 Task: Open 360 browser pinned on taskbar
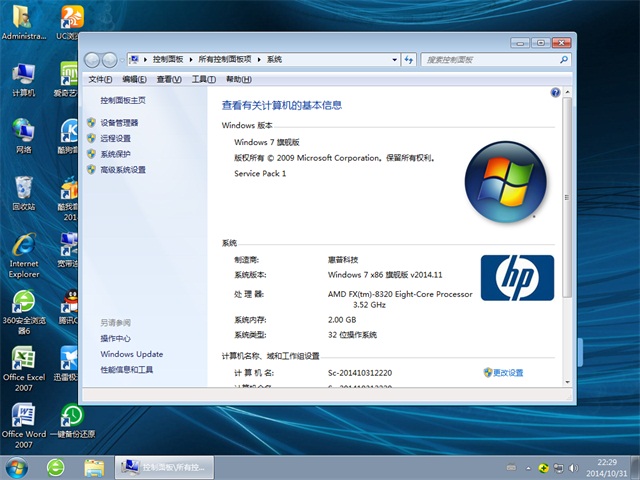click(56, 468)
